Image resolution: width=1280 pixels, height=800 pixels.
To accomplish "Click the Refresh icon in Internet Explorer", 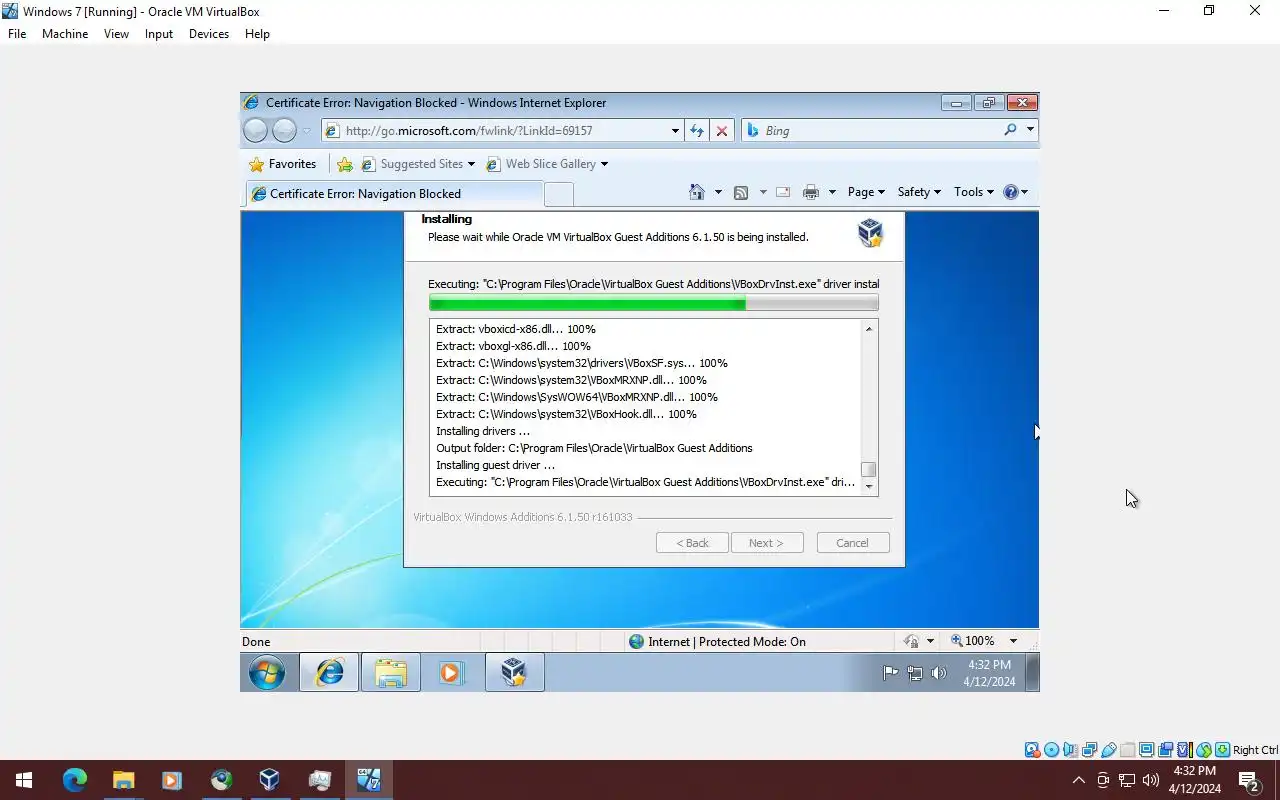I will pos(697,130).
